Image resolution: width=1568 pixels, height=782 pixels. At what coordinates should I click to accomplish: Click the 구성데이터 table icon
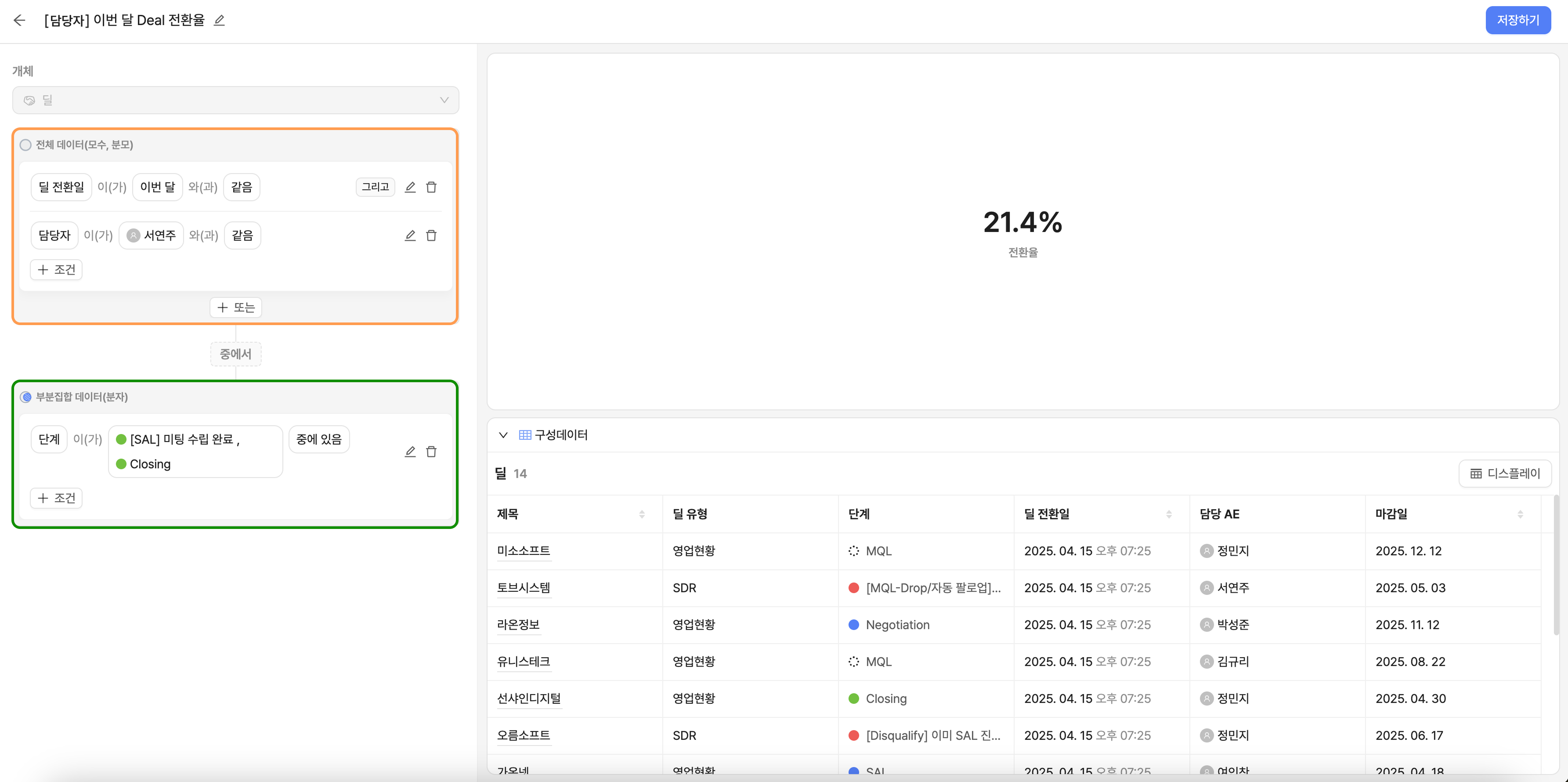[525, 435]
